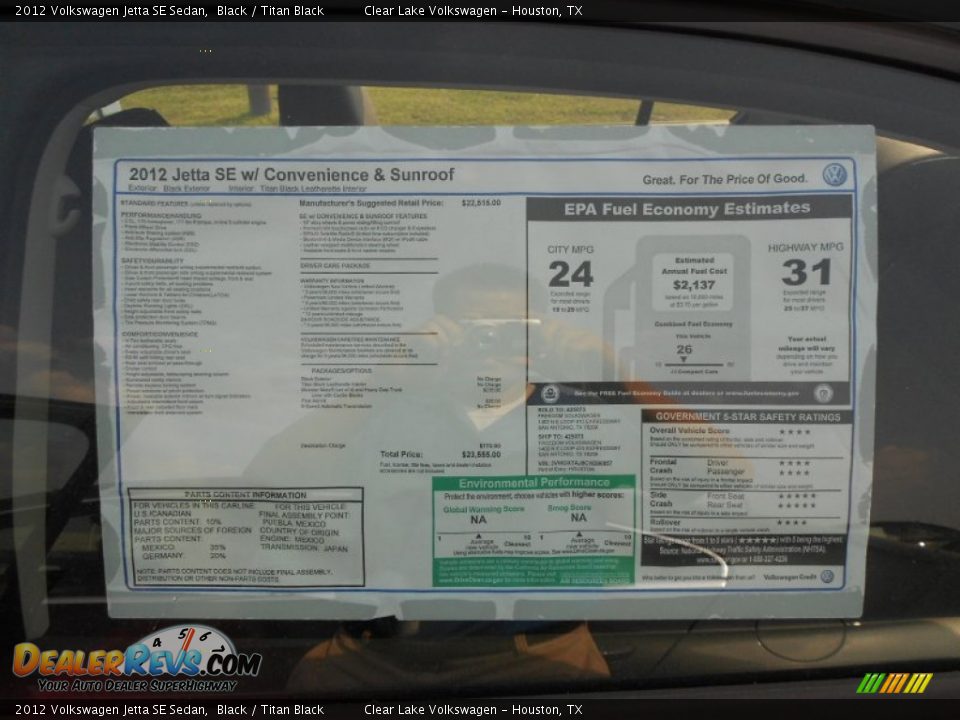
Task: Click the 'COMFORT/CONVENIENCE' section heading
Action: click(159, 334)
